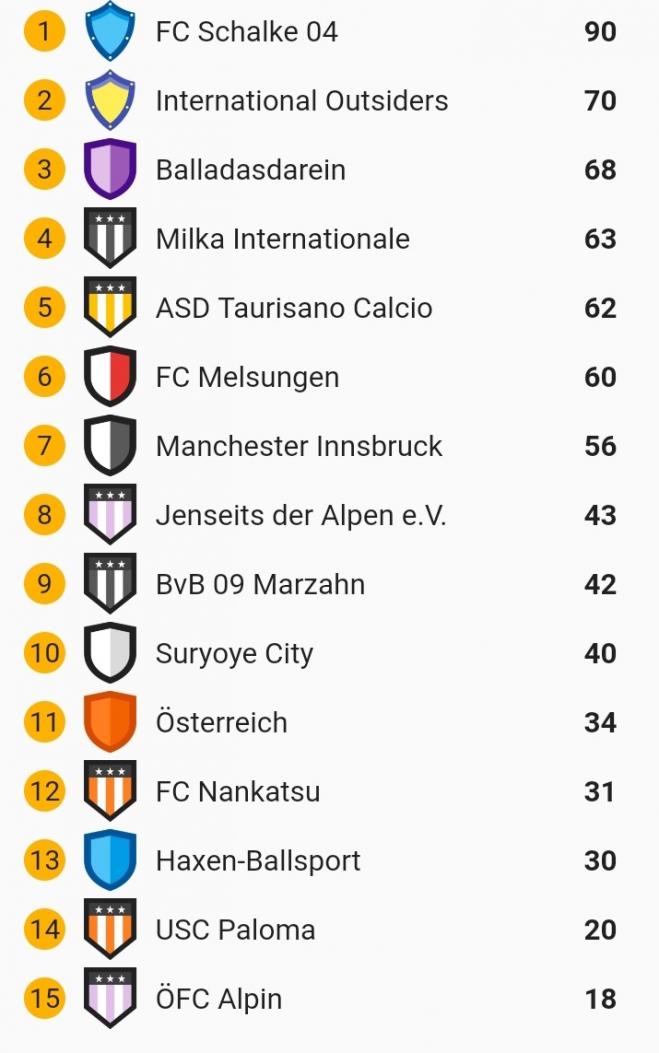
Task: Click International Outsiders yellow shield crest
Action: (x=110, y=100)
